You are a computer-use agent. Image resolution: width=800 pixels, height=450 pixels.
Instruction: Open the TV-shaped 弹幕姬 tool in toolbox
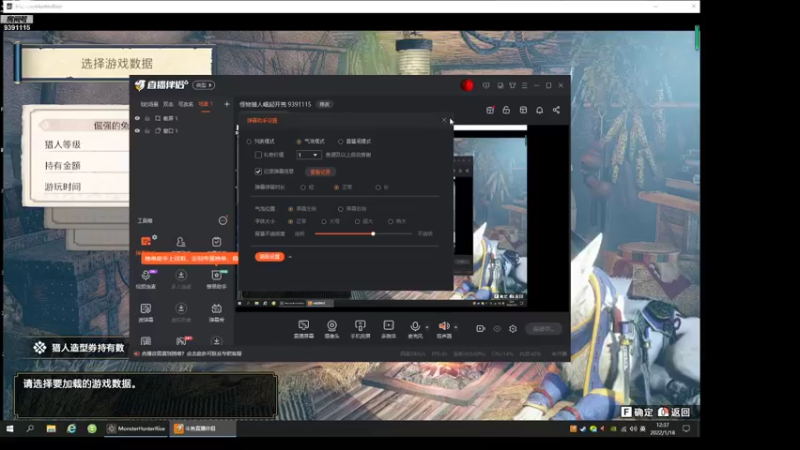click(216, 309)
